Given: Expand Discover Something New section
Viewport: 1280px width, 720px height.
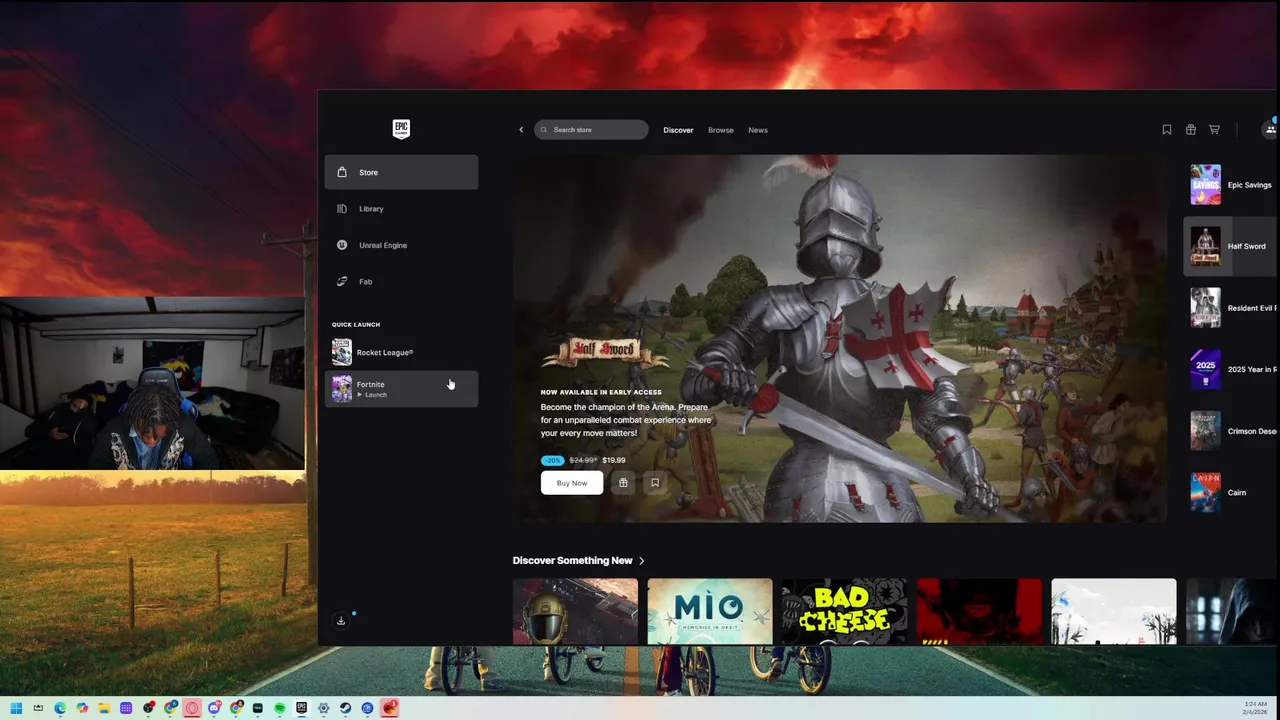Looking at the screenshot, I should (579, 561).
